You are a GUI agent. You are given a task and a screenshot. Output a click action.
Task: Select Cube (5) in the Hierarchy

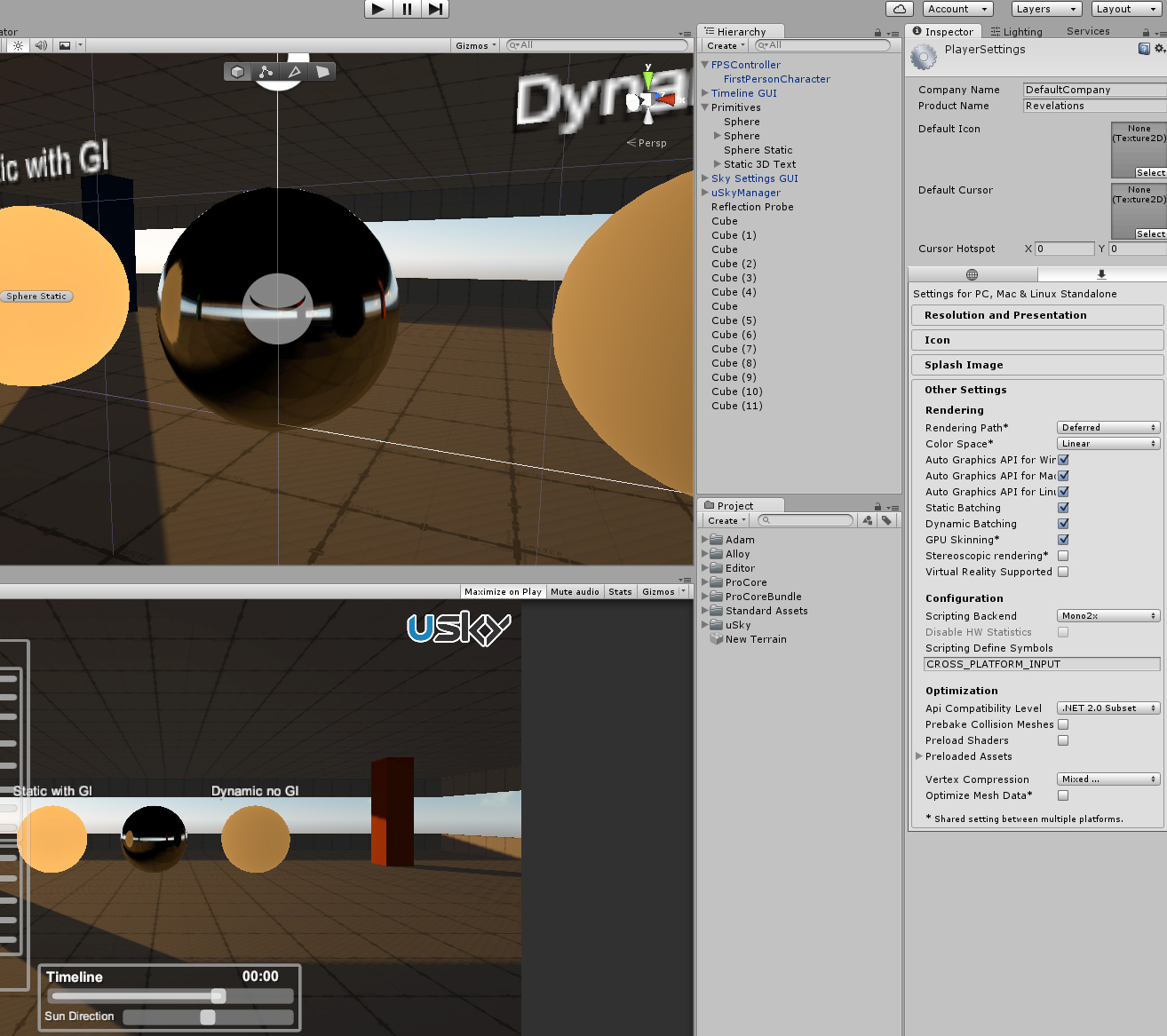pos(734,320)
